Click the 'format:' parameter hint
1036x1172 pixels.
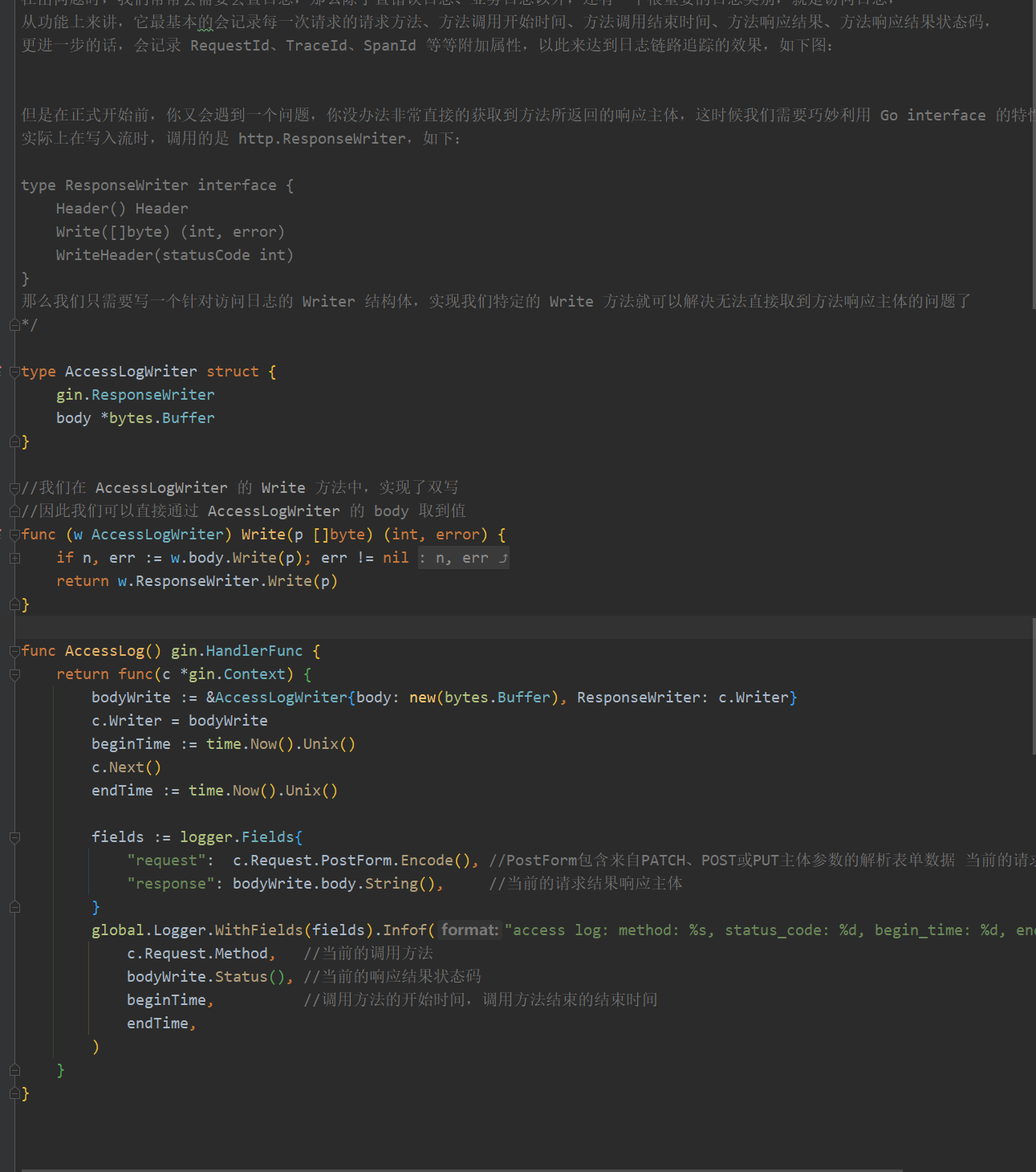click(469, 930)
